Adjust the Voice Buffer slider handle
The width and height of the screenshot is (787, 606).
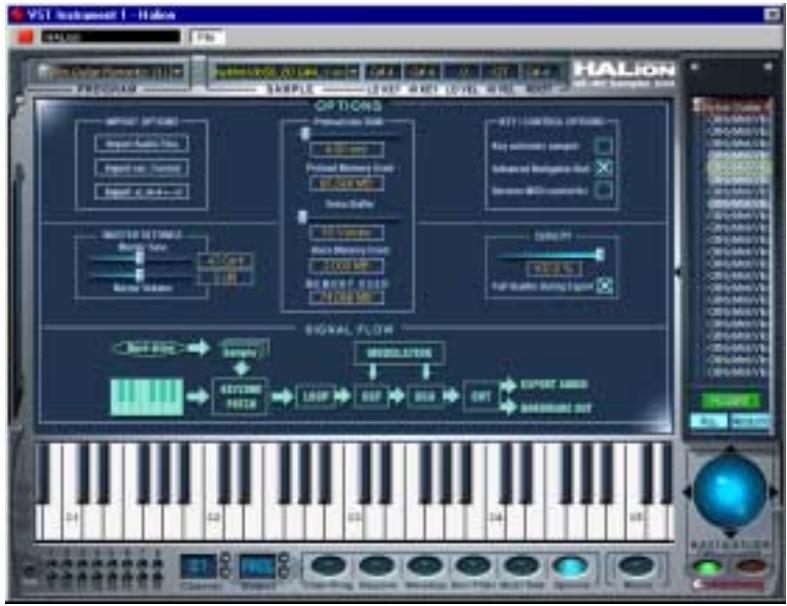(x=302, y=216)
